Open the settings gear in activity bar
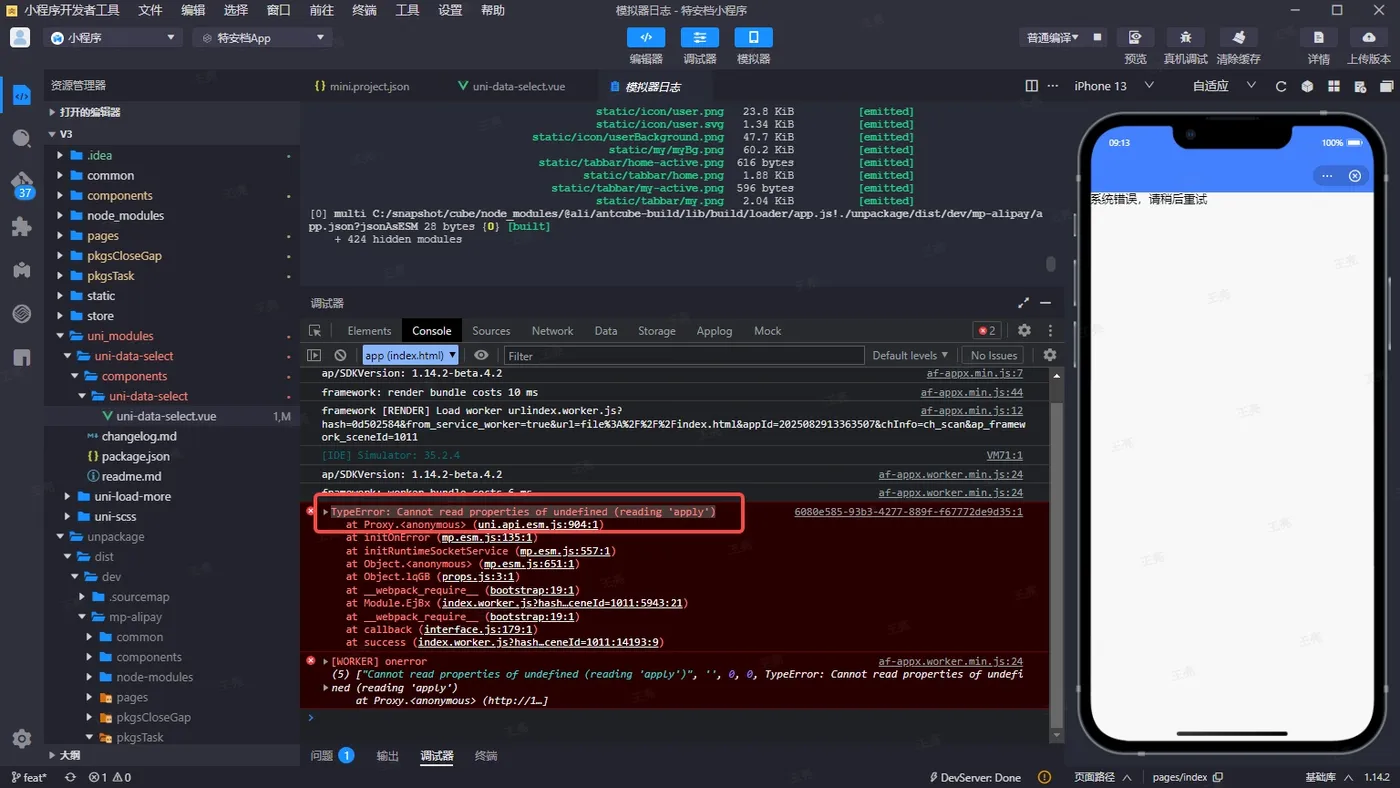 pos(21,739)
